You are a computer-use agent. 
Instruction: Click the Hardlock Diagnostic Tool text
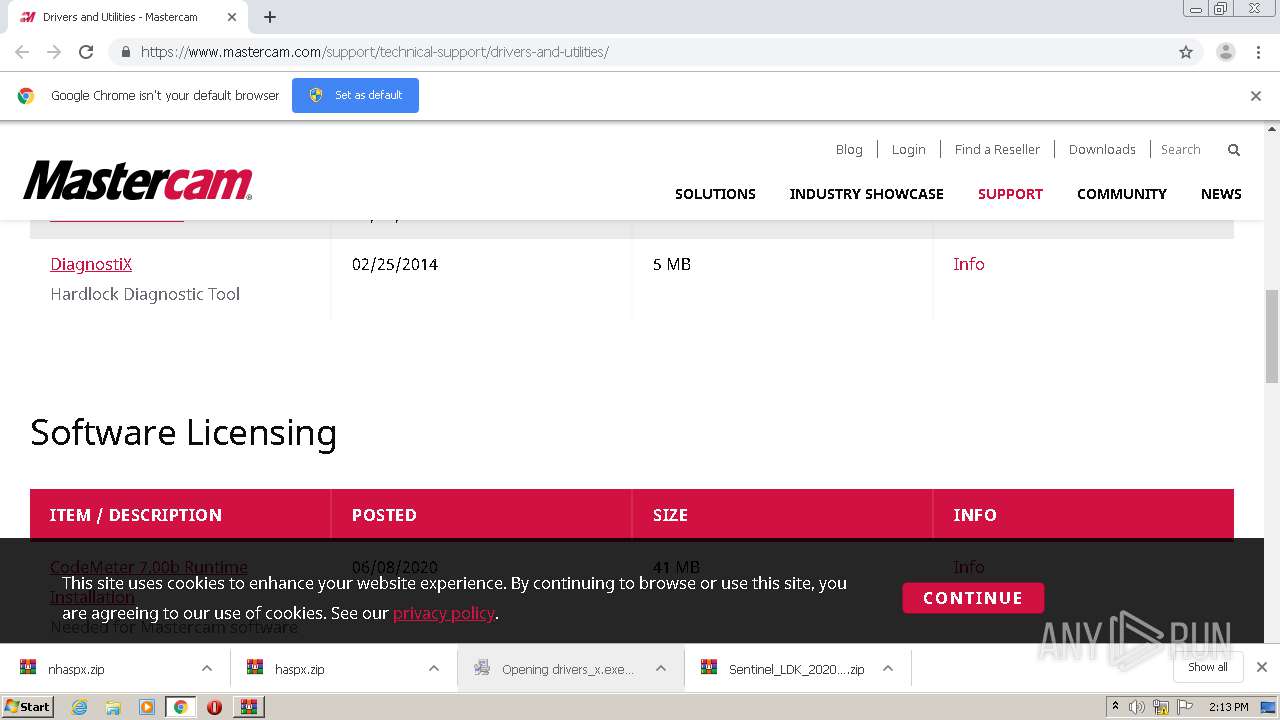coord(145,294)
